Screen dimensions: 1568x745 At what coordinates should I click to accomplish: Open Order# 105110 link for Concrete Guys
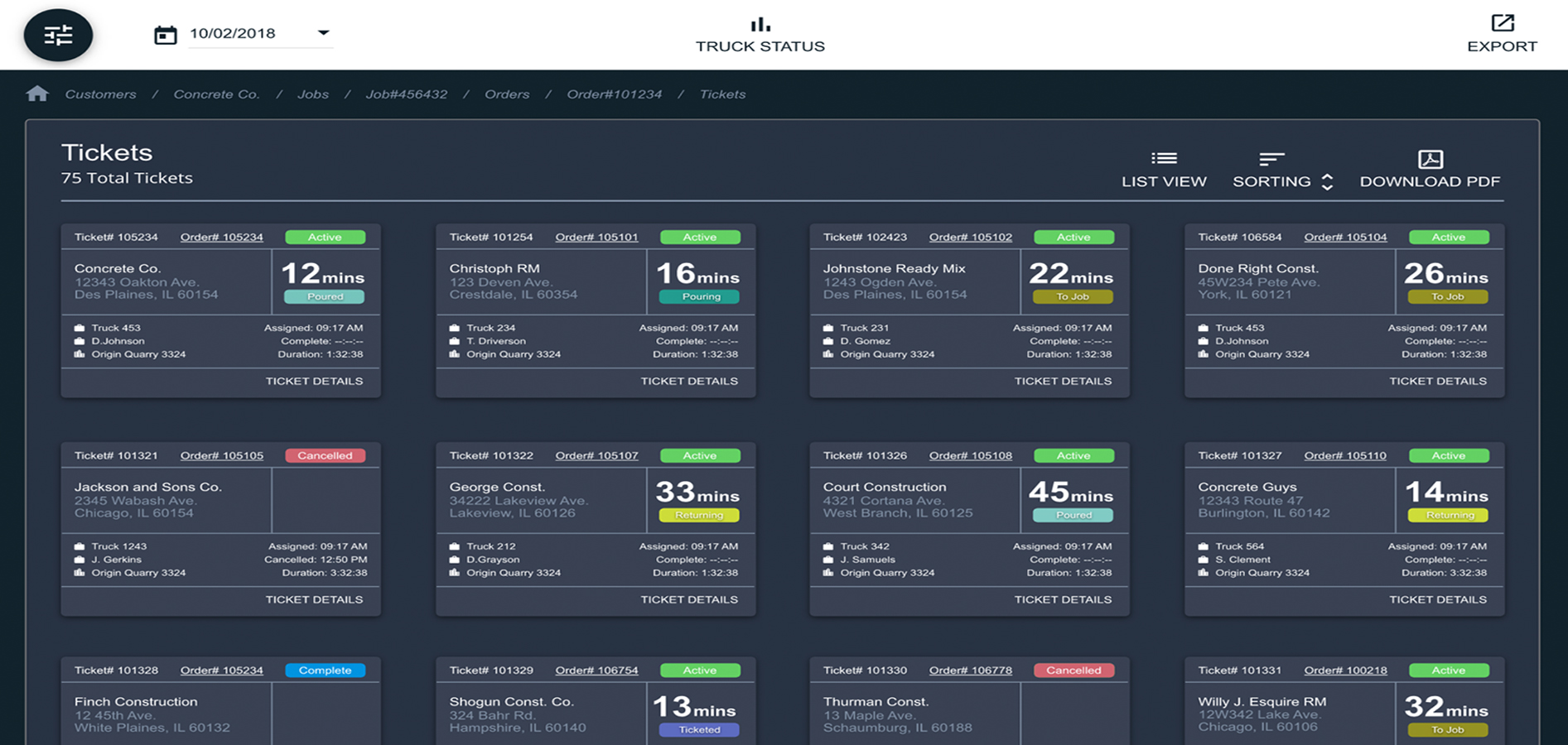[x=1344, y=455]
